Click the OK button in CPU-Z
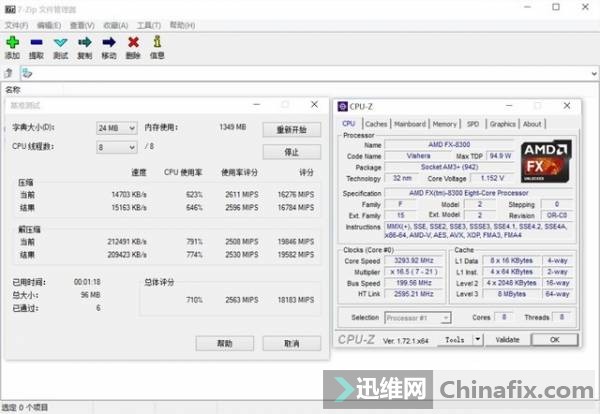Viewport: 600px width, 414px height. tap(554, 339)
